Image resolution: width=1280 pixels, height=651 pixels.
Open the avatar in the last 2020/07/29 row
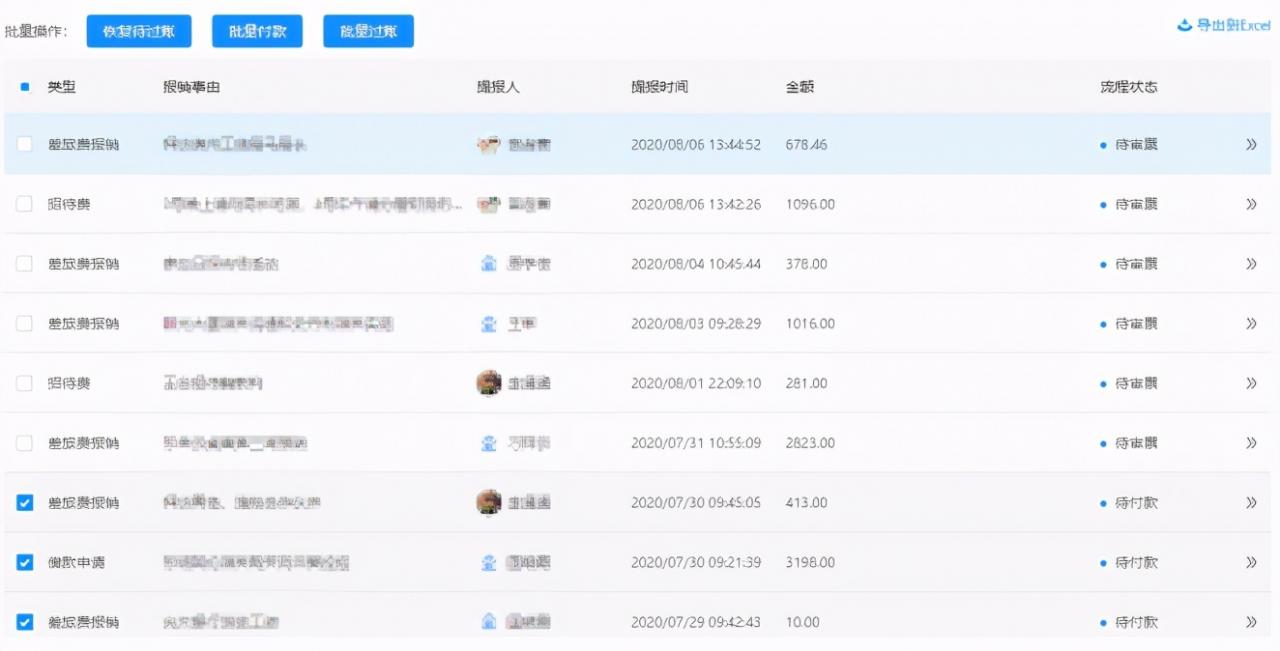[489, 621]
